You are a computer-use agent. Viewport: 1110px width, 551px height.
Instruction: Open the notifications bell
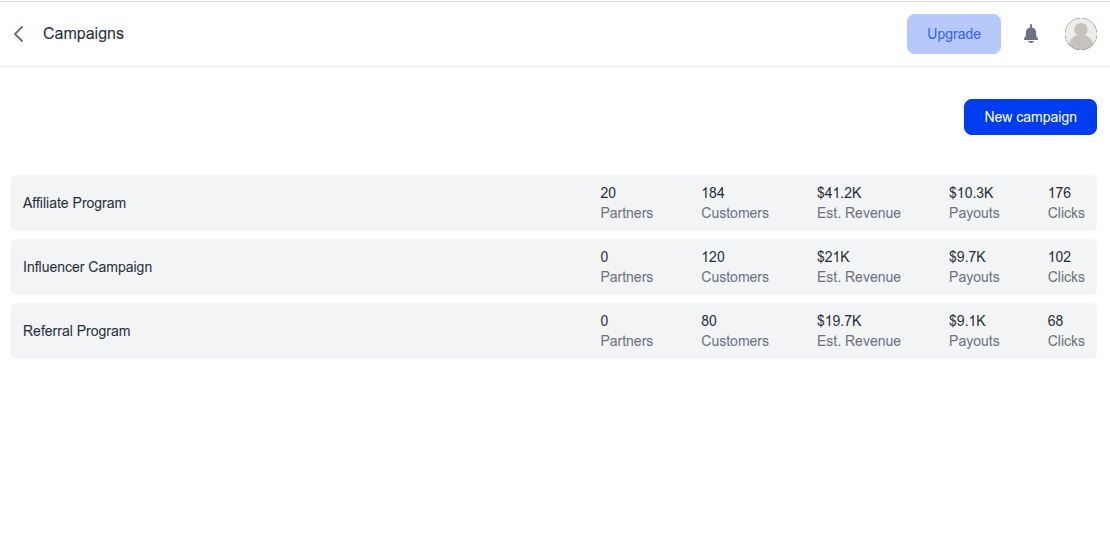pyautogui.click(x=1031, y=34)
